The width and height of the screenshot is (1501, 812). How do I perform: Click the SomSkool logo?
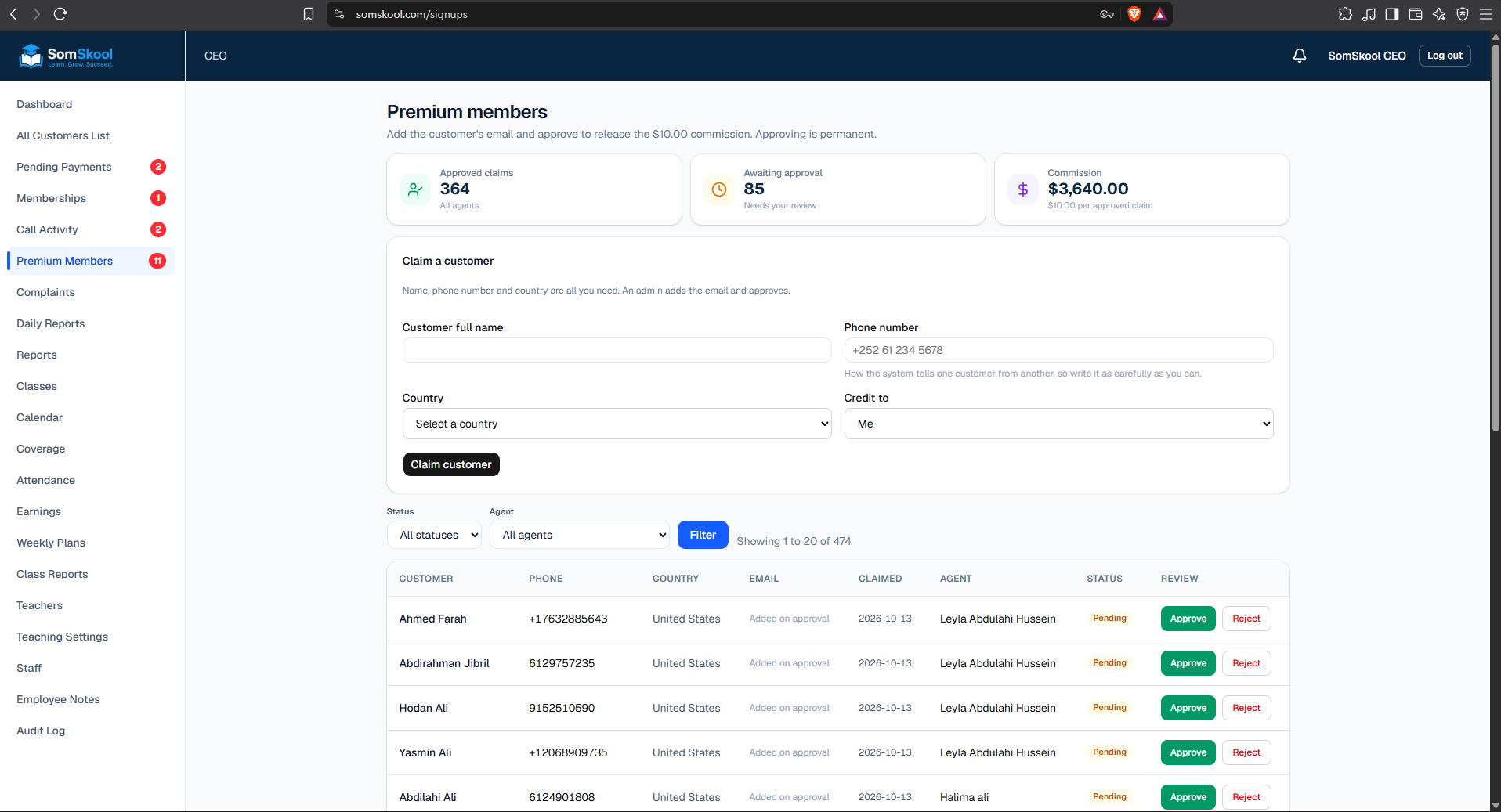(x=66, y=56)
